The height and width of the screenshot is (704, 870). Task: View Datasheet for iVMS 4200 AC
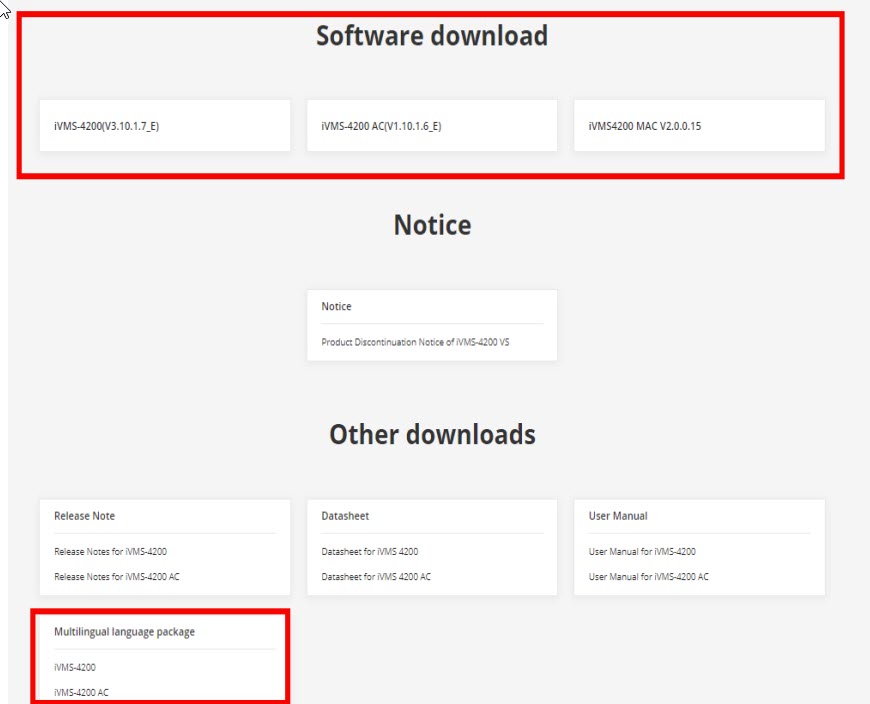tap(376, 576)
